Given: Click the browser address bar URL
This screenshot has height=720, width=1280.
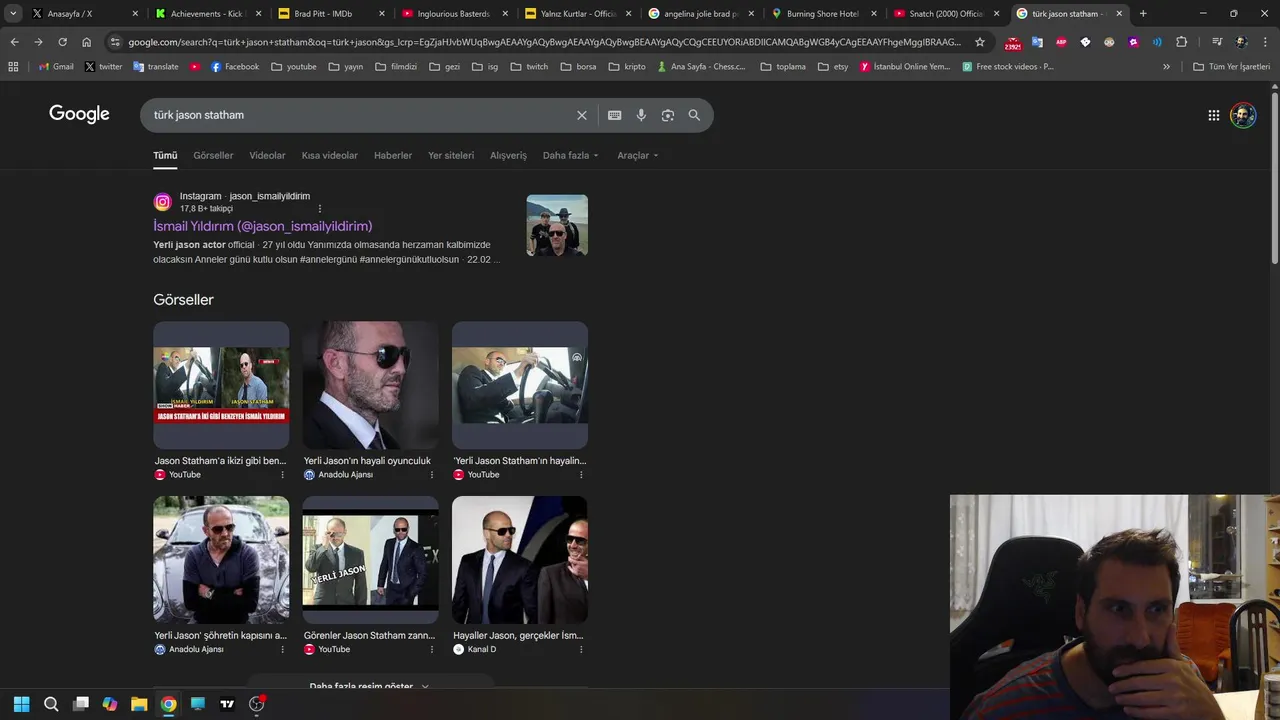Looking at the screenshot, I should point(545,42).
